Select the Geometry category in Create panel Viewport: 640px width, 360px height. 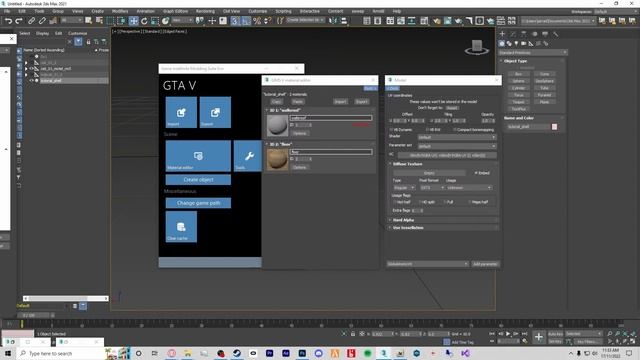(x=502, y=43)
